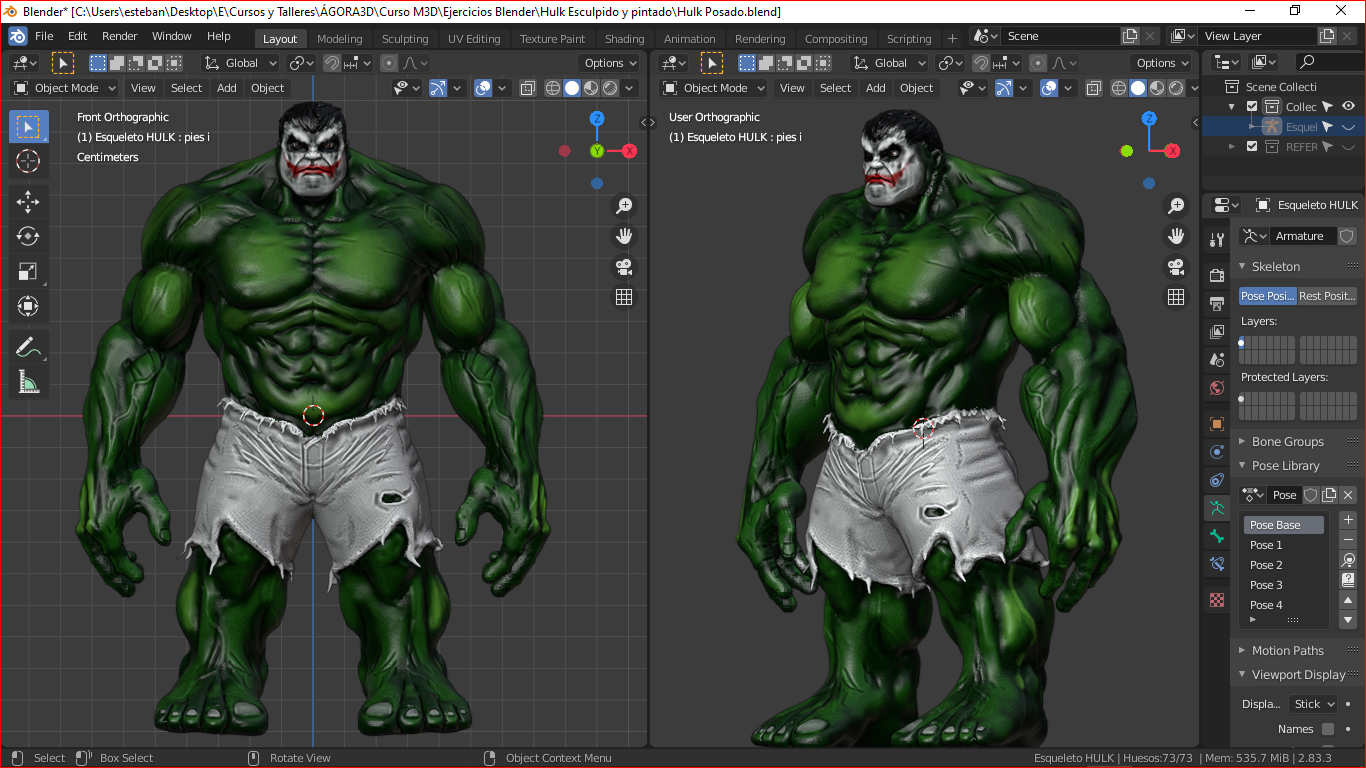Viewport: 1366px width, 768px height.
Task: Activate the Rotate tool
Action: pyautogui.click(x=28, y=236)
